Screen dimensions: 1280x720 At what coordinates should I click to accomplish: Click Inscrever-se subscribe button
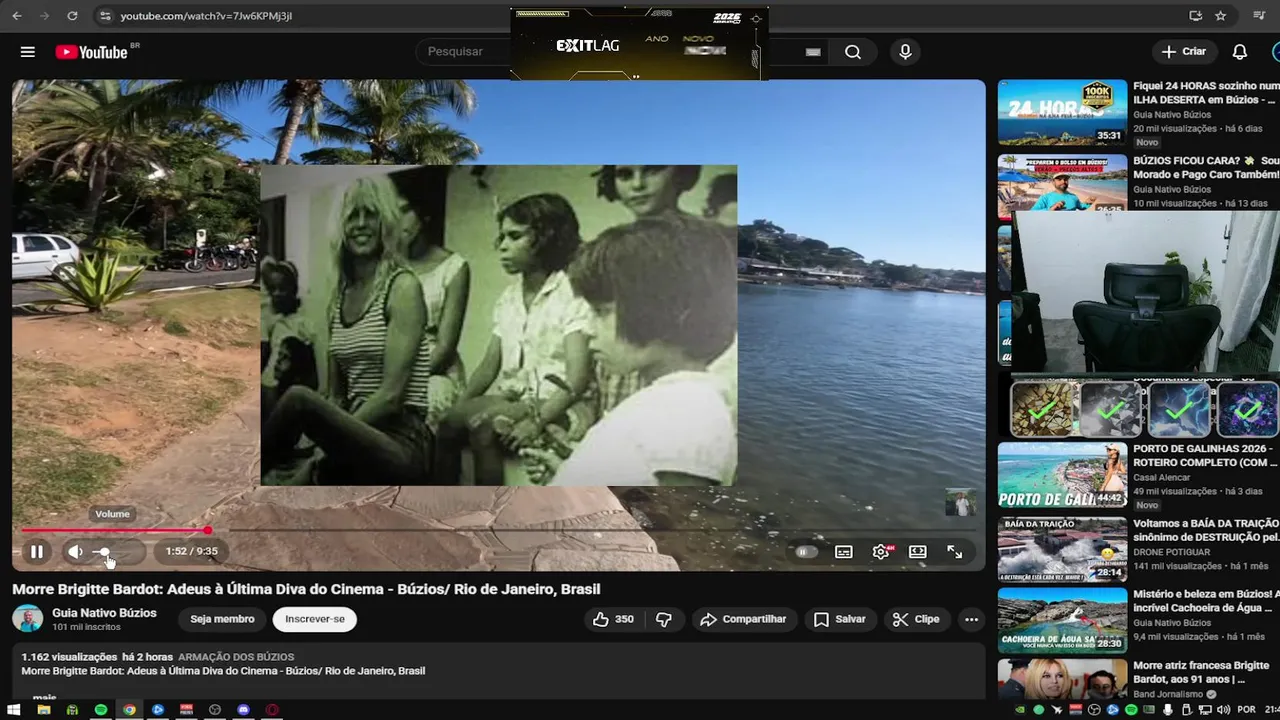coord(315,619)
